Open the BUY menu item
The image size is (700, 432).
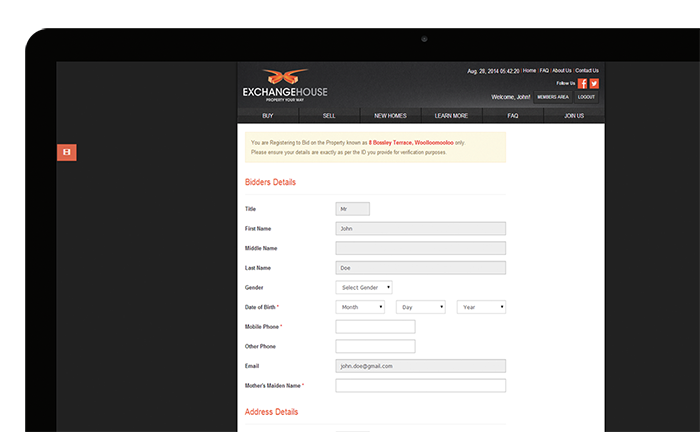tap(267, 116)
